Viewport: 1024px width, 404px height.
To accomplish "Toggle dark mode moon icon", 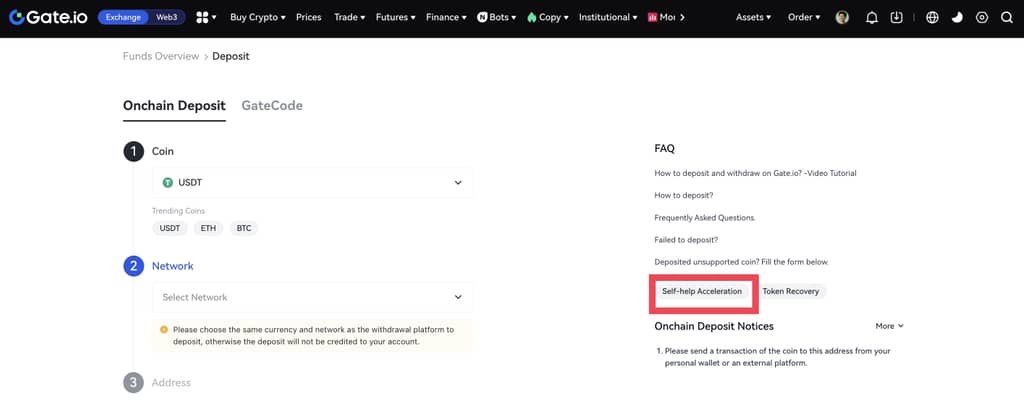I will click(957, 17).
